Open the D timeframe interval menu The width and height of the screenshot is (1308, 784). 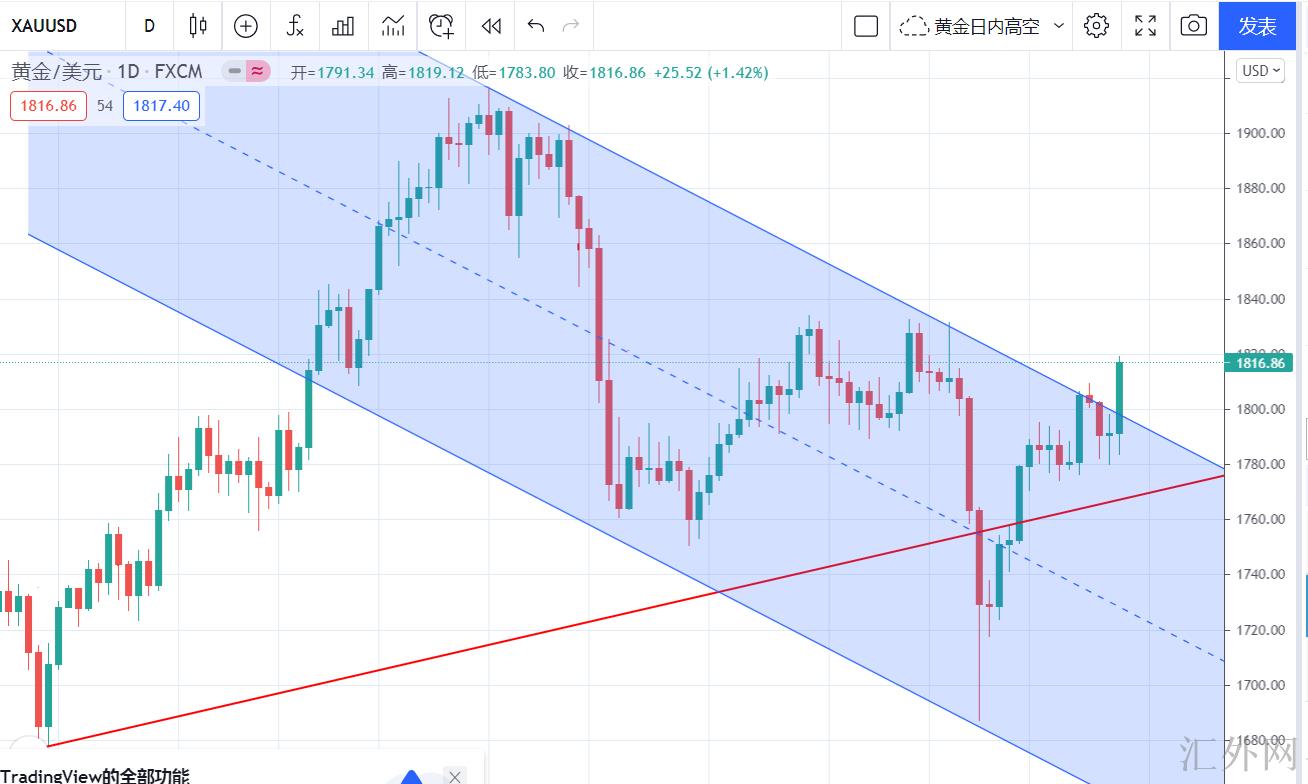click(x=149, y=26)
